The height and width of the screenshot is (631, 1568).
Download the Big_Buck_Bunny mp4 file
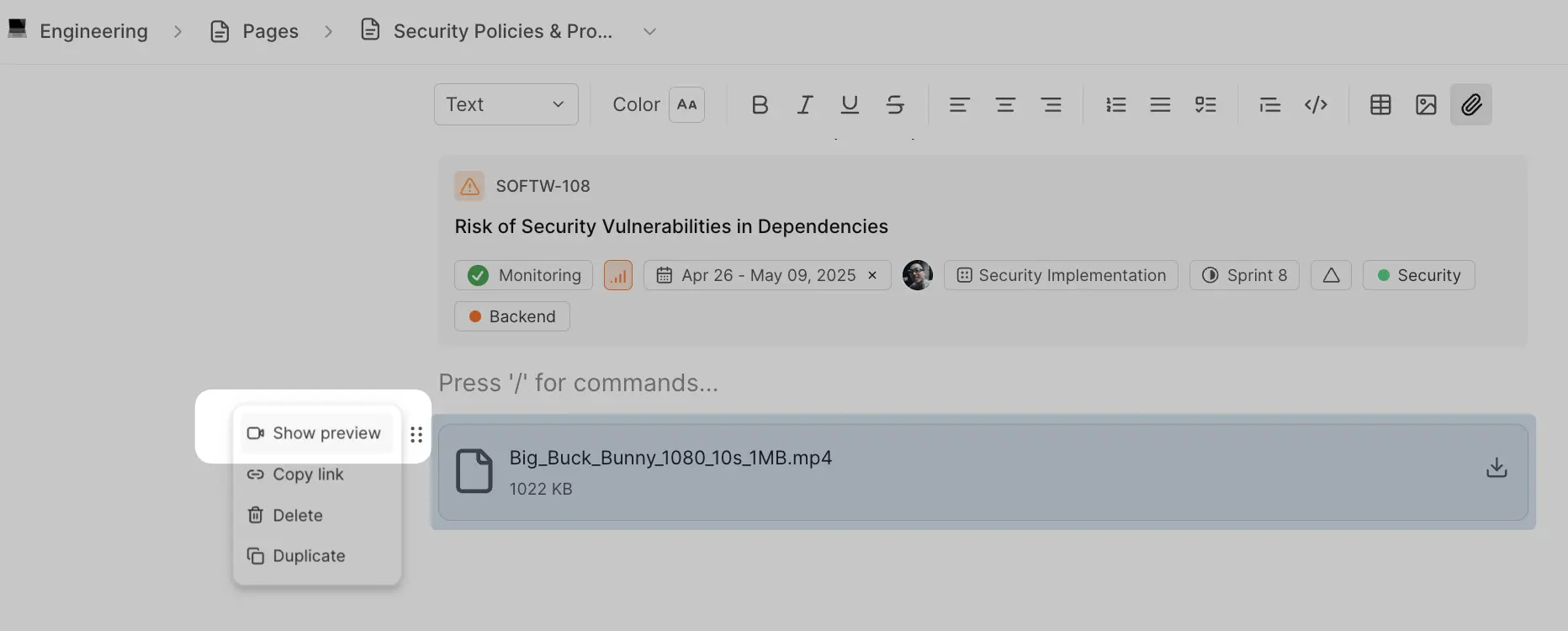1496,468
